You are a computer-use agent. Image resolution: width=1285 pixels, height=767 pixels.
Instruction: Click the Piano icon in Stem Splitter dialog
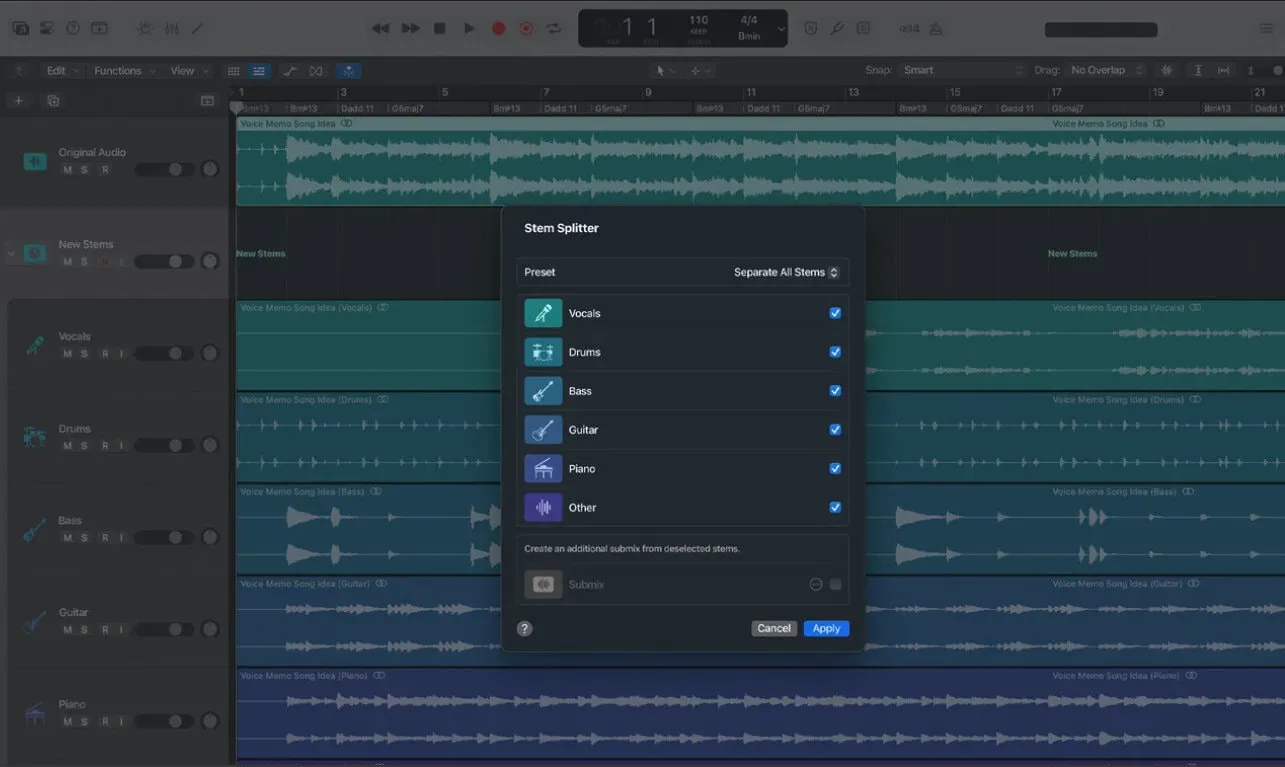point(543,469)
